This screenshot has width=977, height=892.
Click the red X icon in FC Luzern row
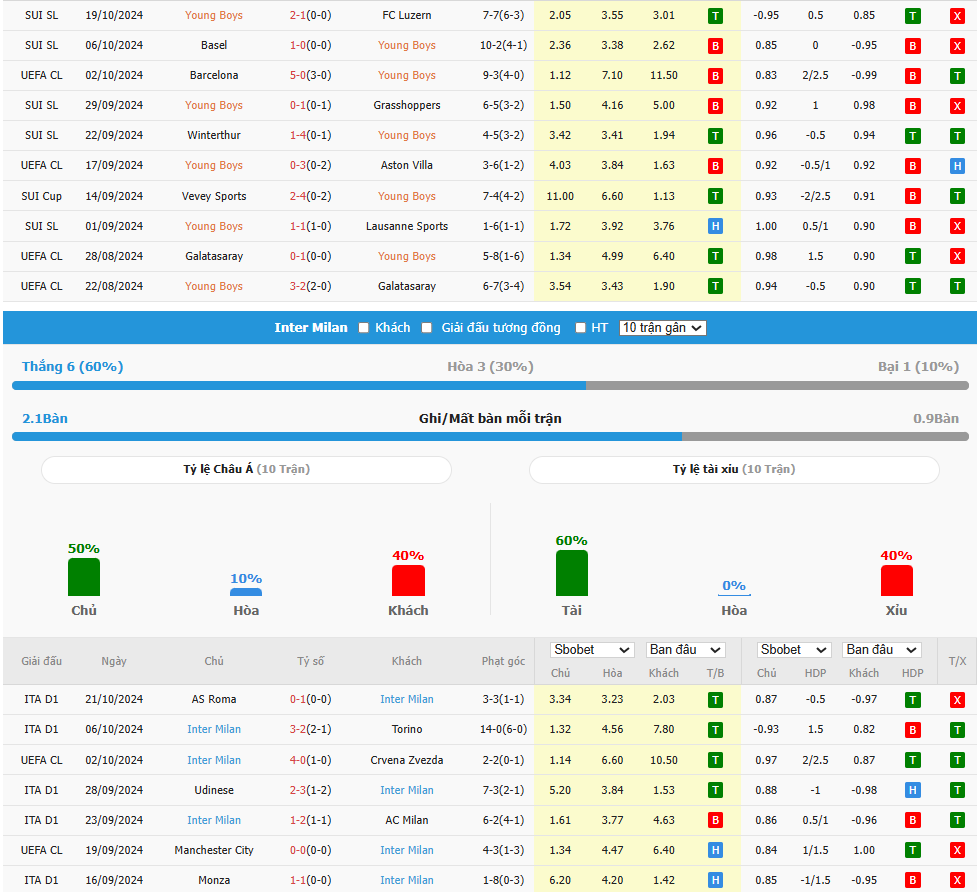tap(957, 16)
